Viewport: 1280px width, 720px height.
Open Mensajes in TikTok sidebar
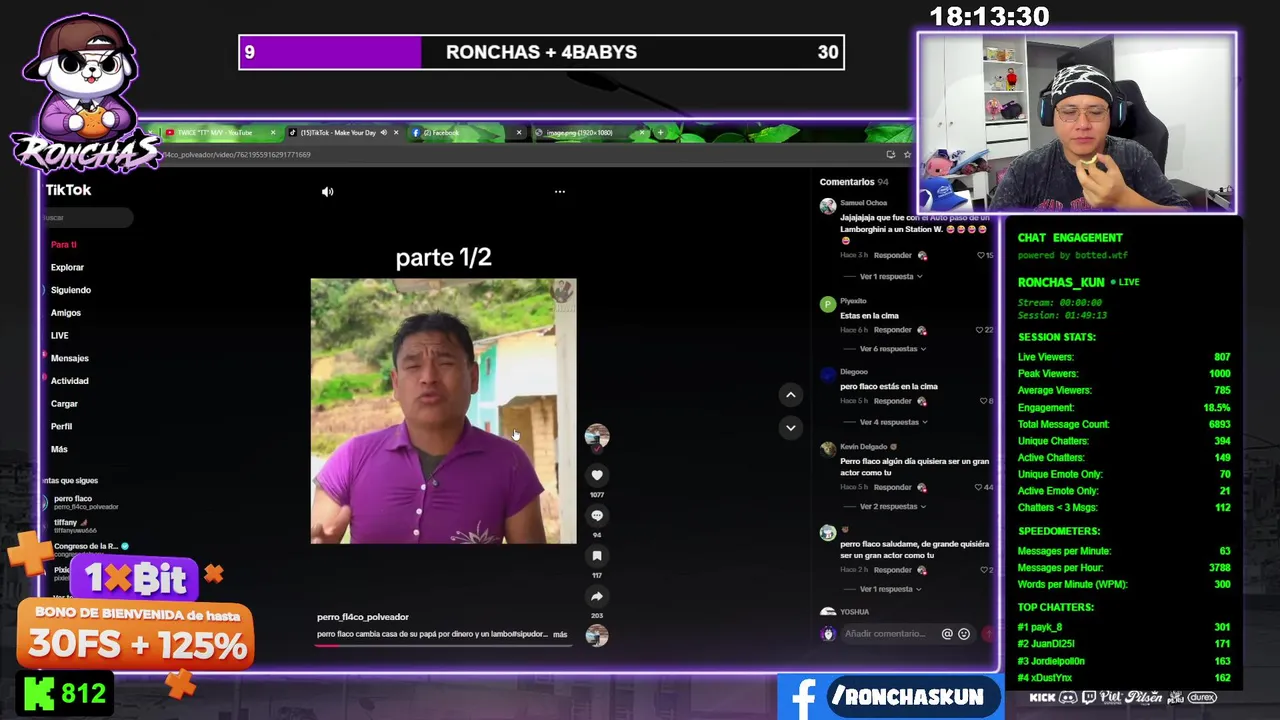(69, 358)
